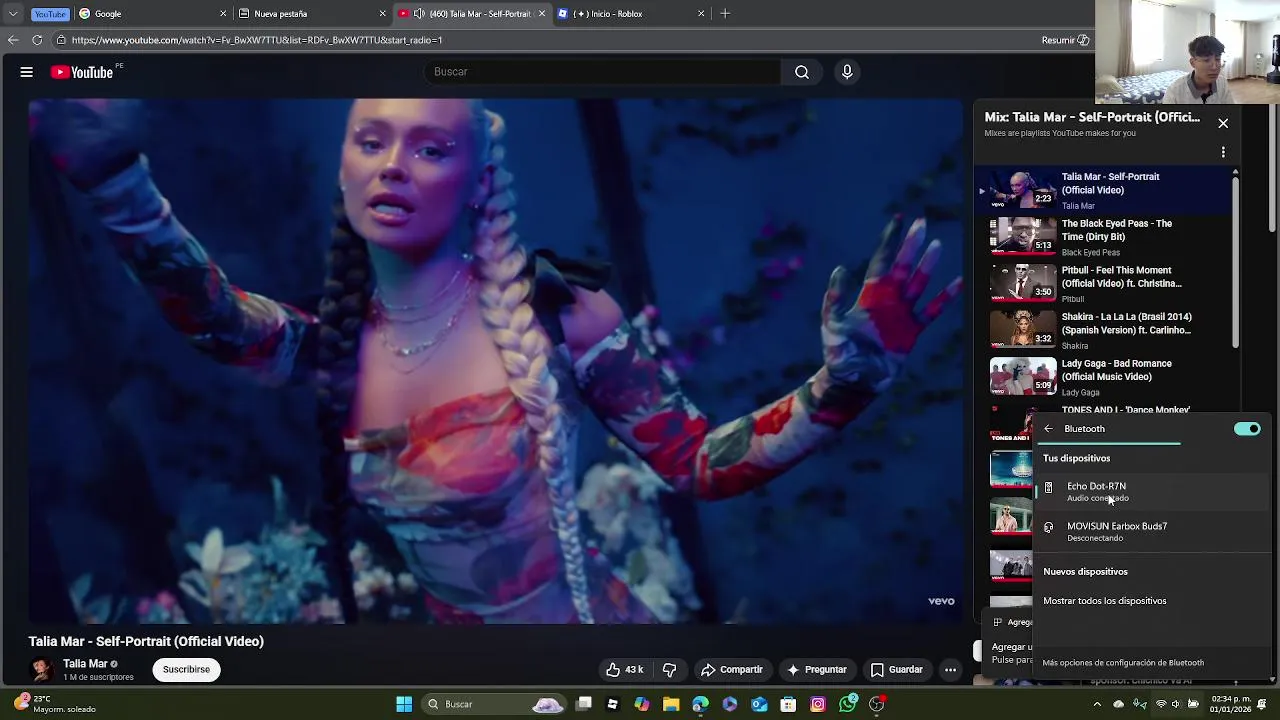Viewport: 1280px width, 720px height.
Task: Open the weather widget showing 23°C
Action: tap(57, 704)
